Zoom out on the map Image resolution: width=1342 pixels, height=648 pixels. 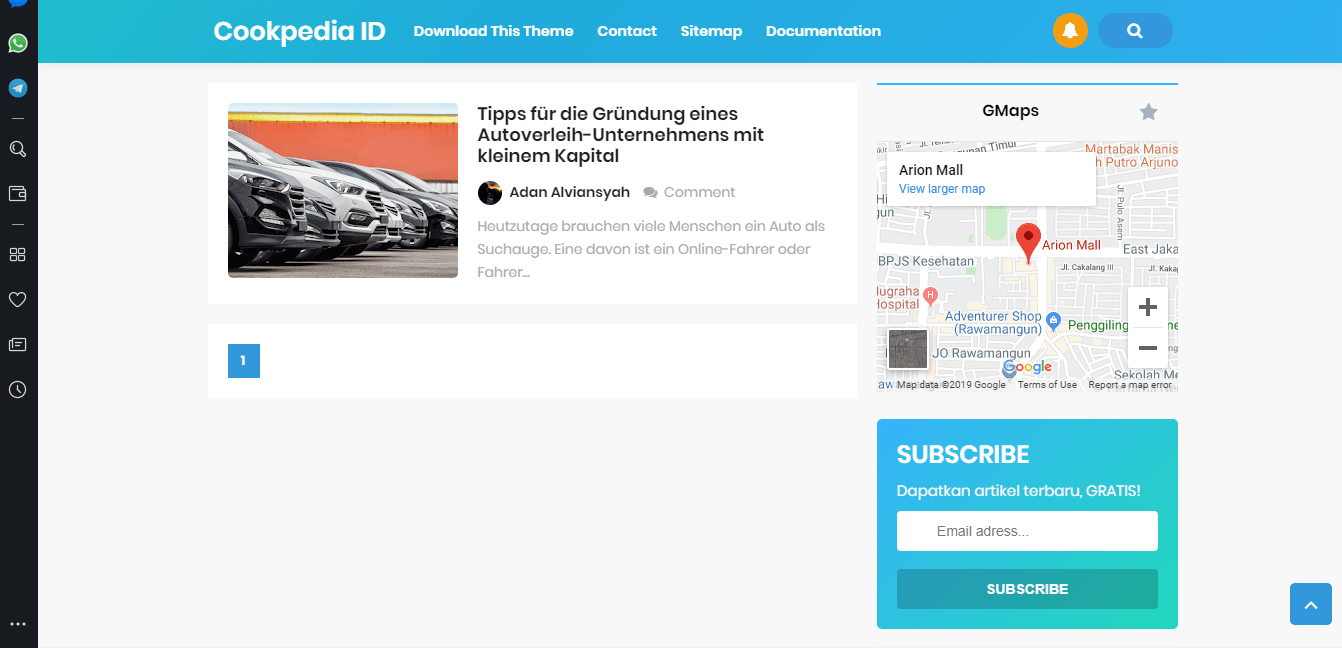coord(1148,348)
